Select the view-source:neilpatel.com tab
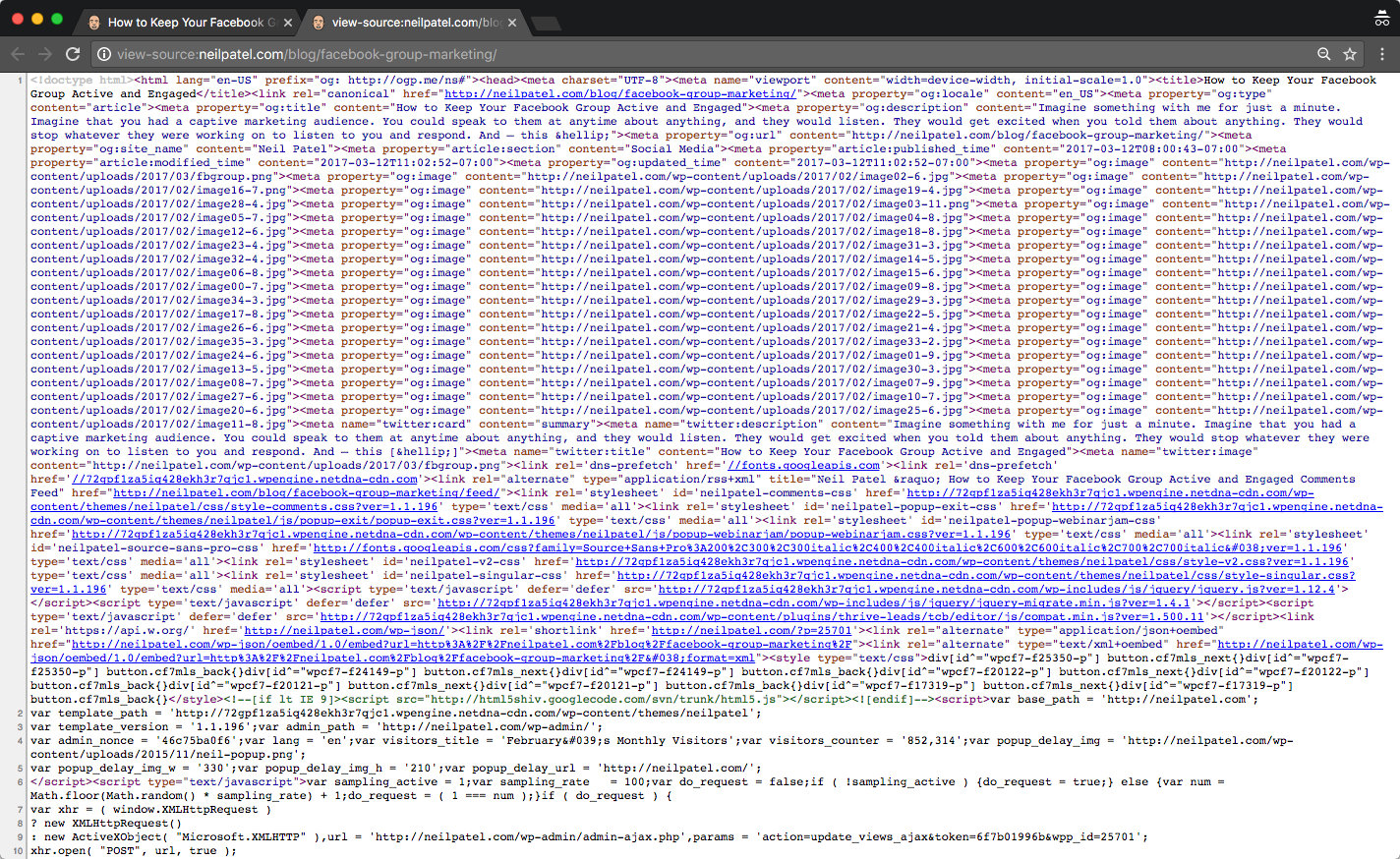The image size is (1400, 859). tap(416, 22)
